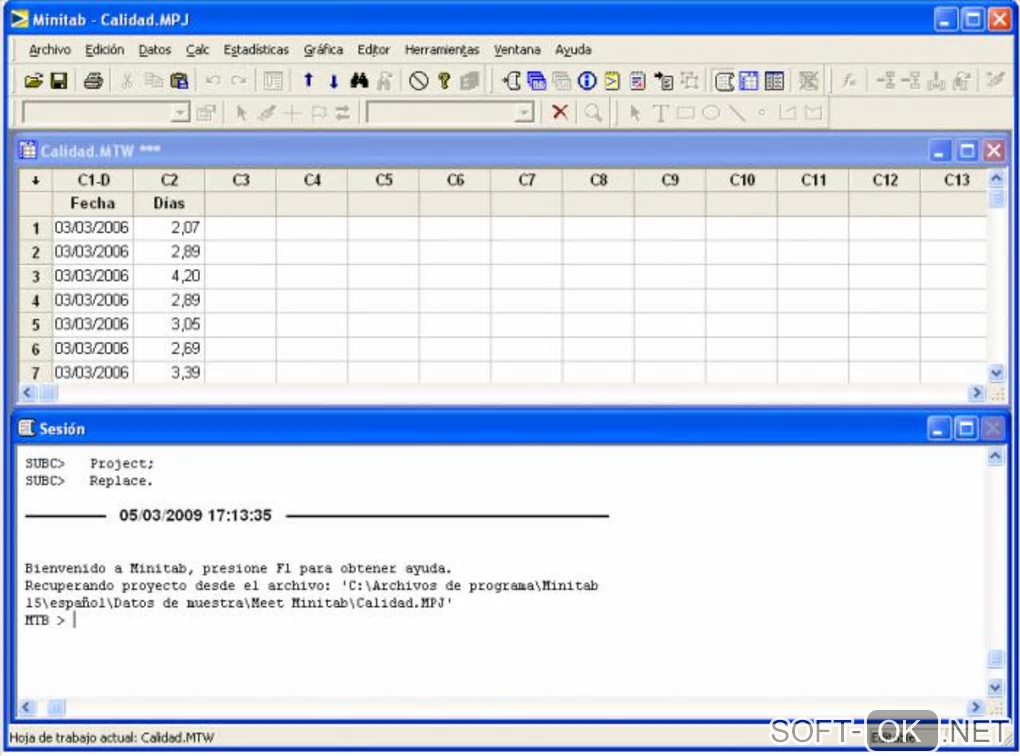The width and height of the screenshot is (1020, 756).
Task: Open the Estadísticas menu
Action: [x=256, y=49]
